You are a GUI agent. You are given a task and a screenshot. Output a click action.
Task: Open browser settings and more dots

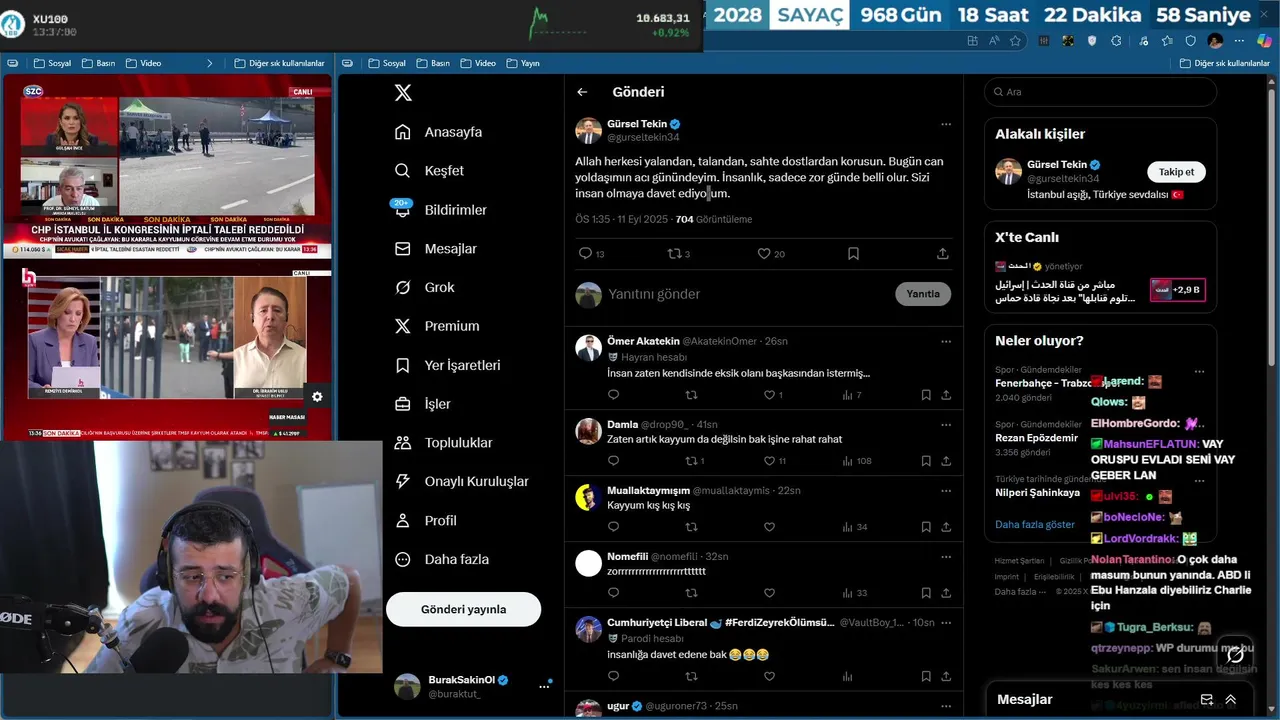click(x=1241, y=41)
